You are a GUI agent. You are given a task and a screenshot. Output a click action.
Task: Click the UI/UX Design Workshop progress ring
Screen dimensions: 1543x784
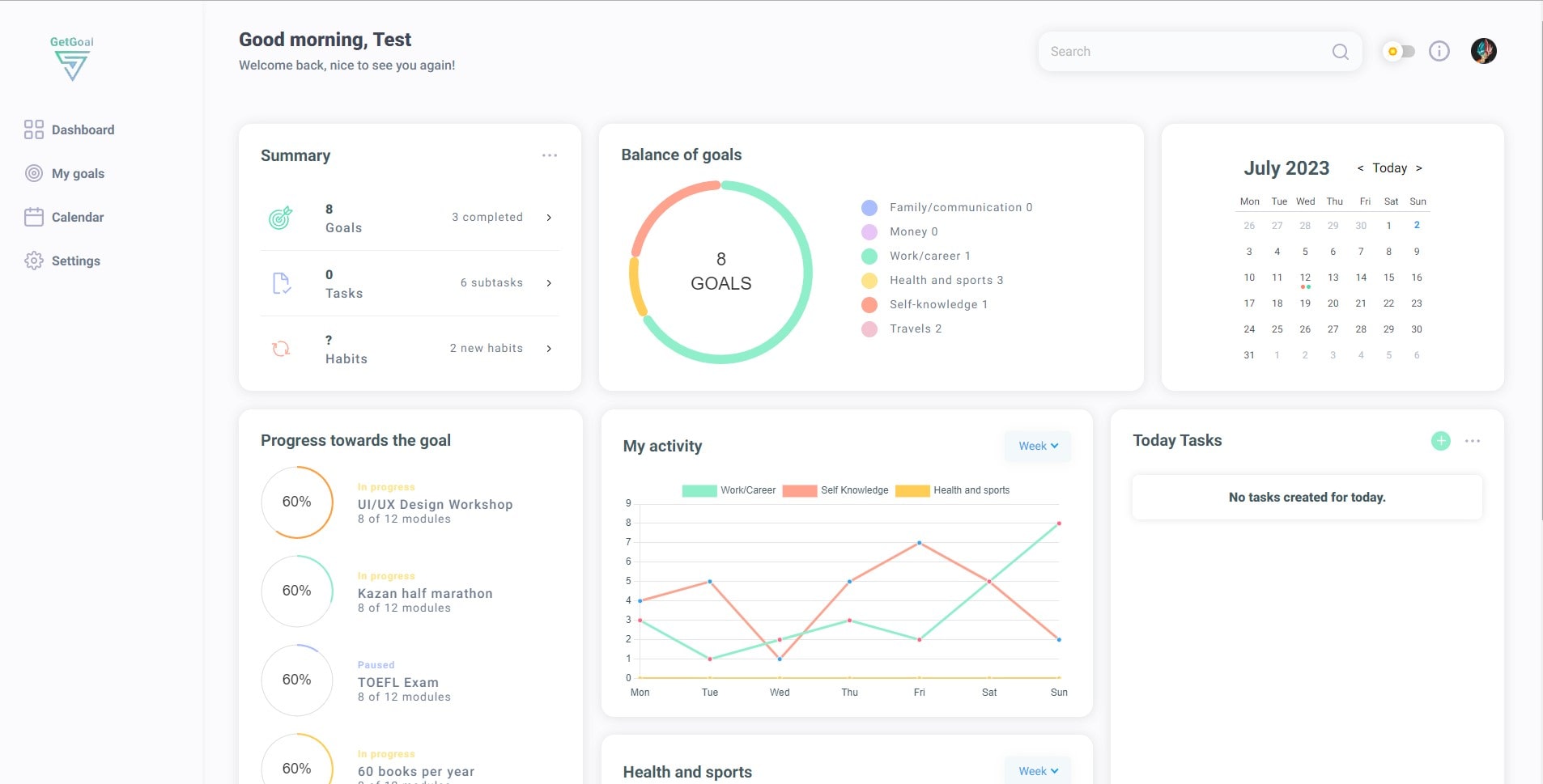[297, 502]
